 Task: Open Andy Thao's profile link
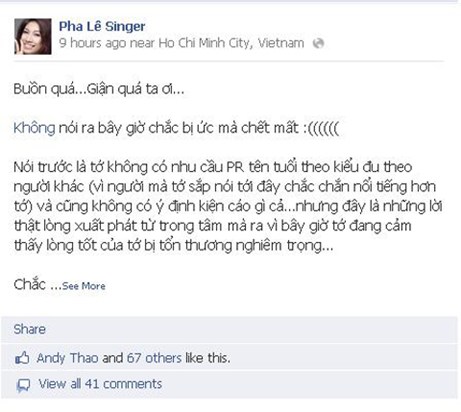click(67, 358)
